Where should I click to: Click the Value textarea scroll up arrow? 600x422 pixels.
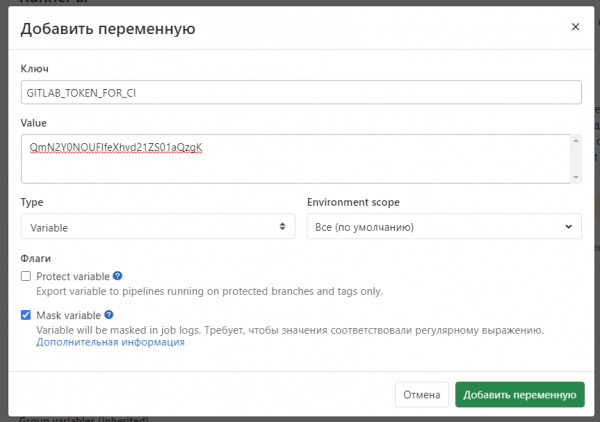tap(575, 141)
